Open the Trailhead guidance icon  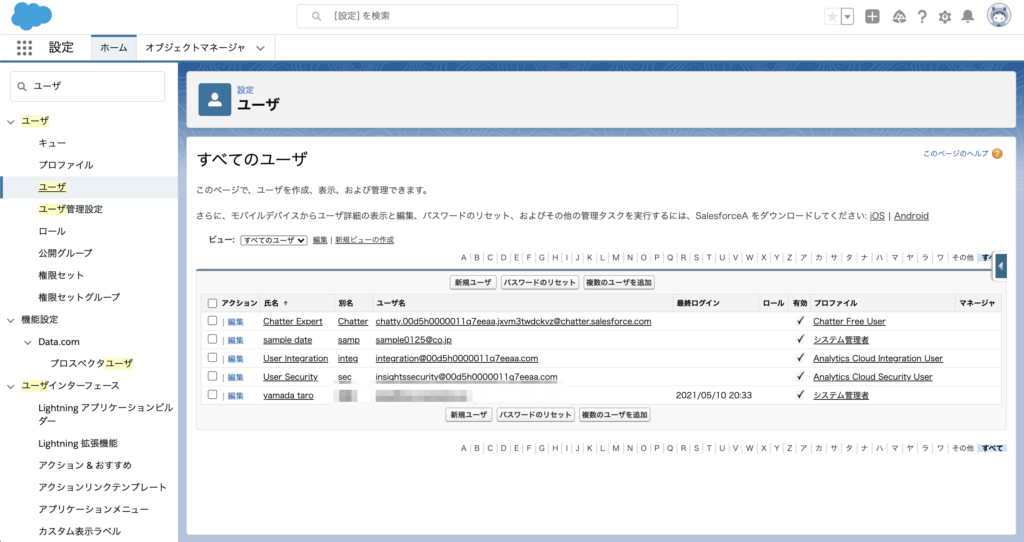tap(899, 17)
